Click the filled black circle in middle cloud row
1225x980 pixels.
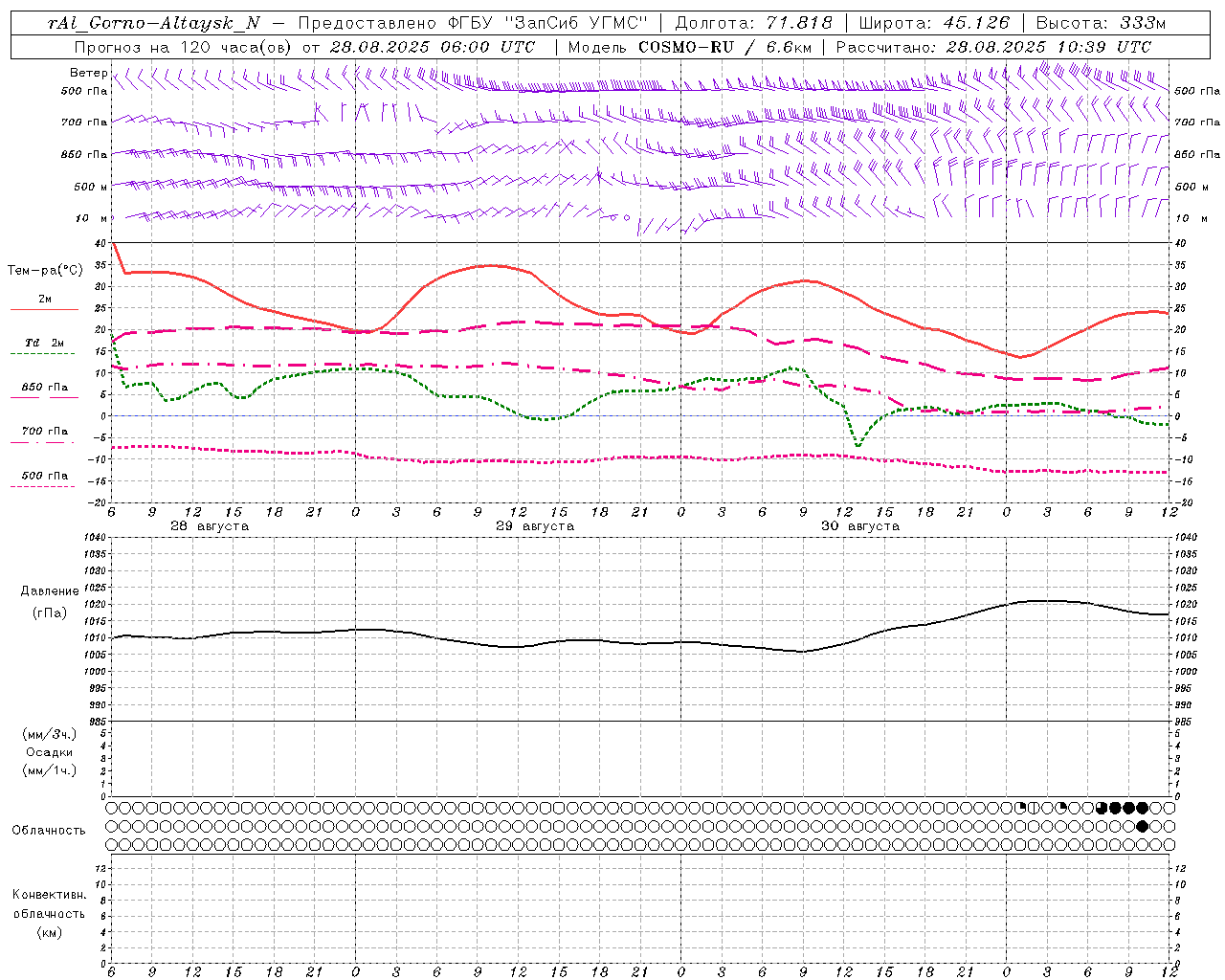point(1142,826)
